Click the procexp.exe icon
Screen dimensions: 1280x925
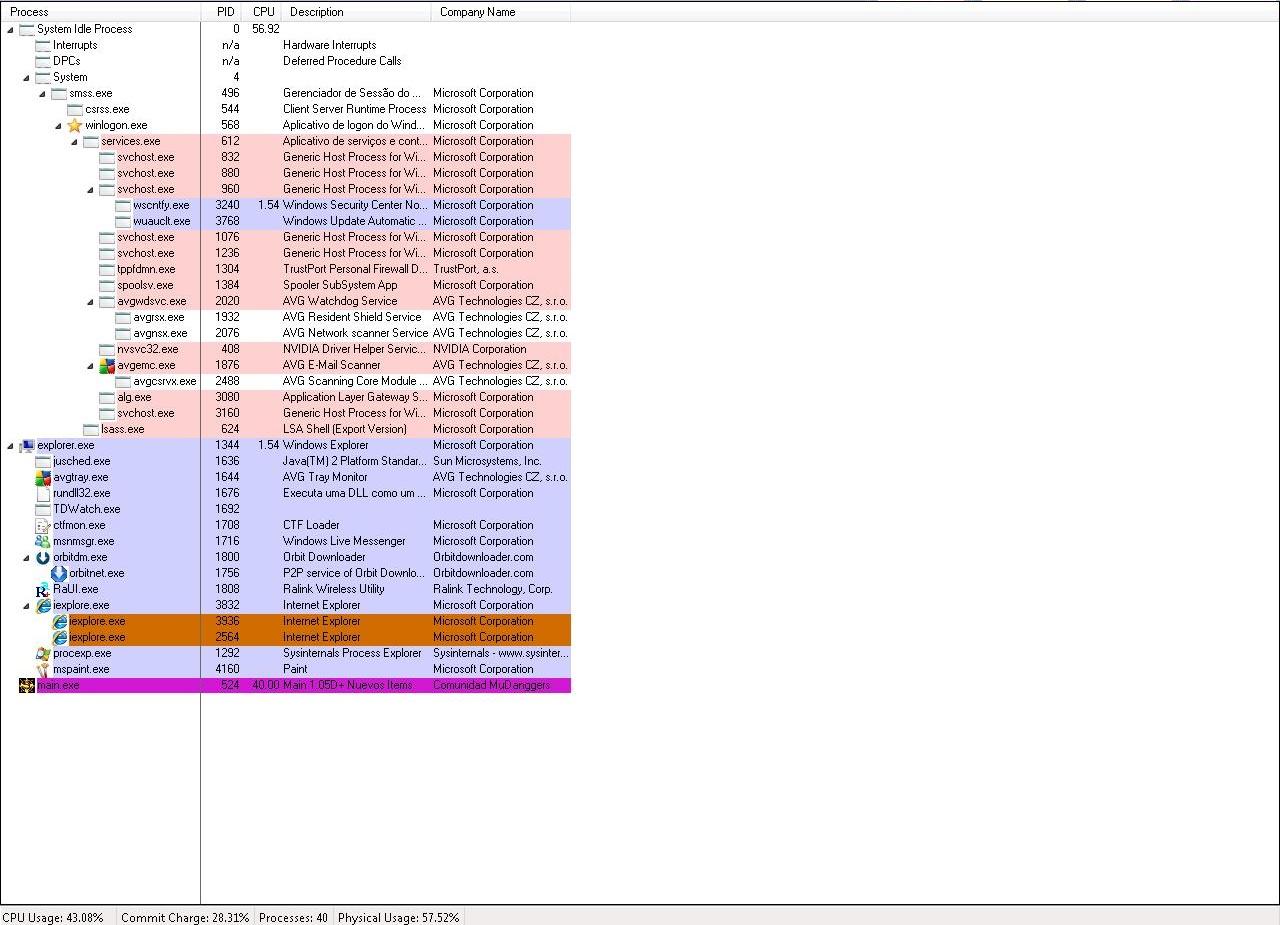coord(43,653)
